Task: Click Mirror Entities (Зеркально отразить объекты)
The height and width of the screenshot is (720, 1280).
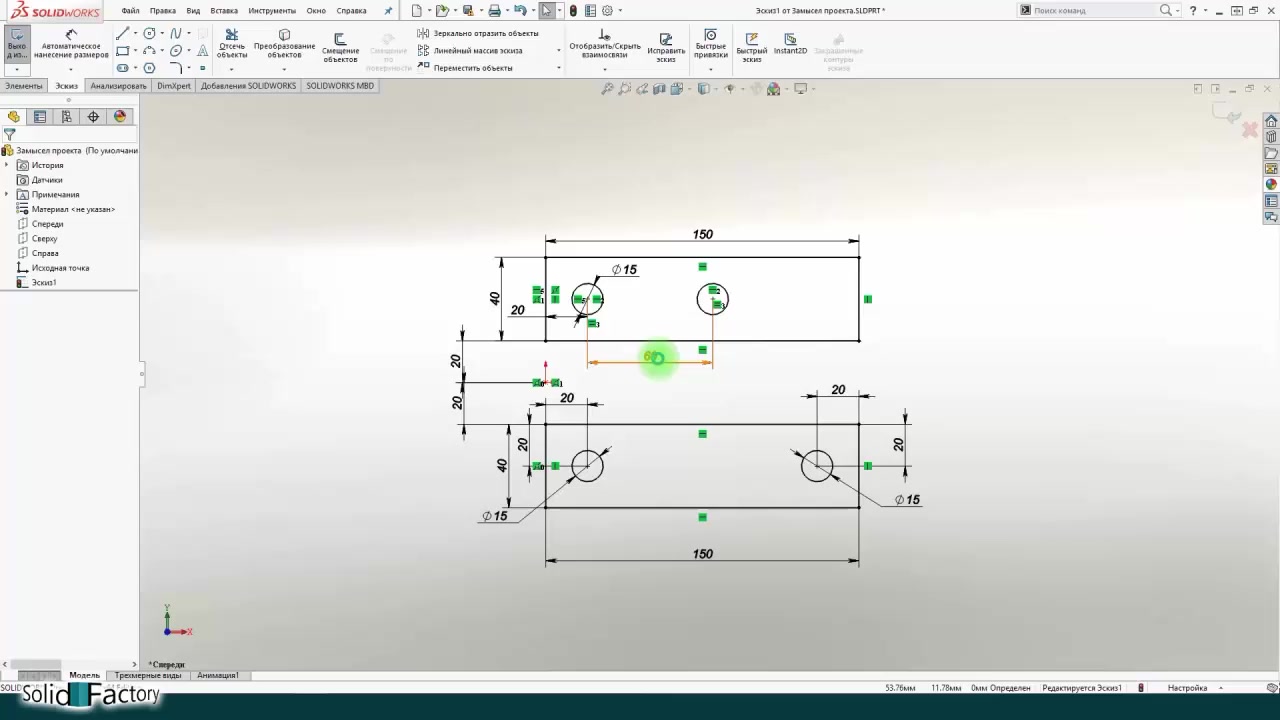Action: click(478, 34)
